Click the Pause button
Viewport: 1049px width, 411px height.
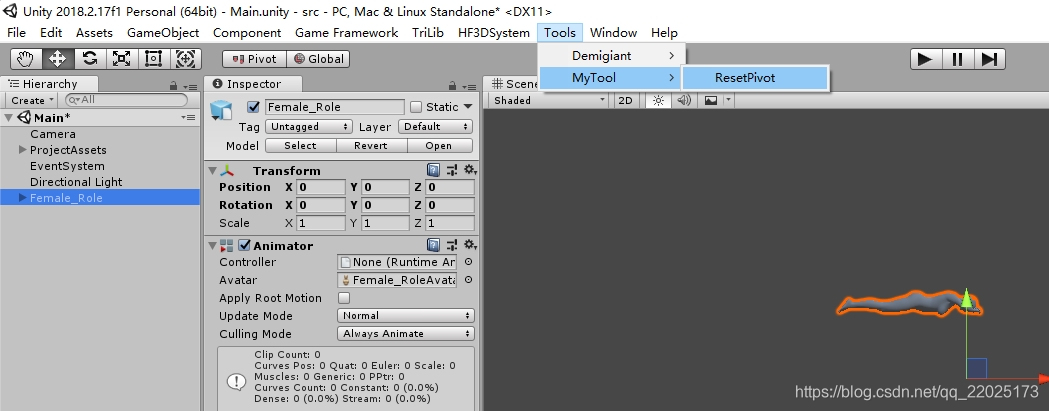point(958,59)
